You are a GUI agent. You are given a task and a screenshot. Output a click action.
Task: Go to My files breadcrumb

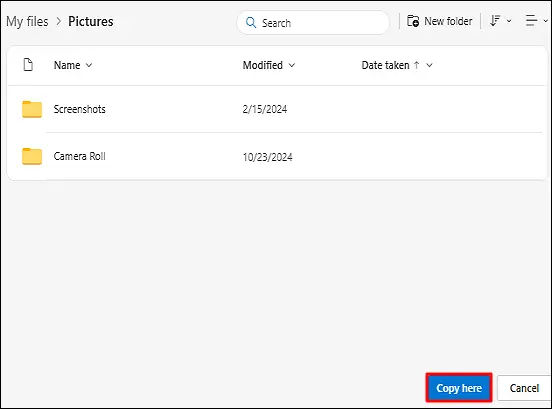pyautogui.click(x=27, y=21)
